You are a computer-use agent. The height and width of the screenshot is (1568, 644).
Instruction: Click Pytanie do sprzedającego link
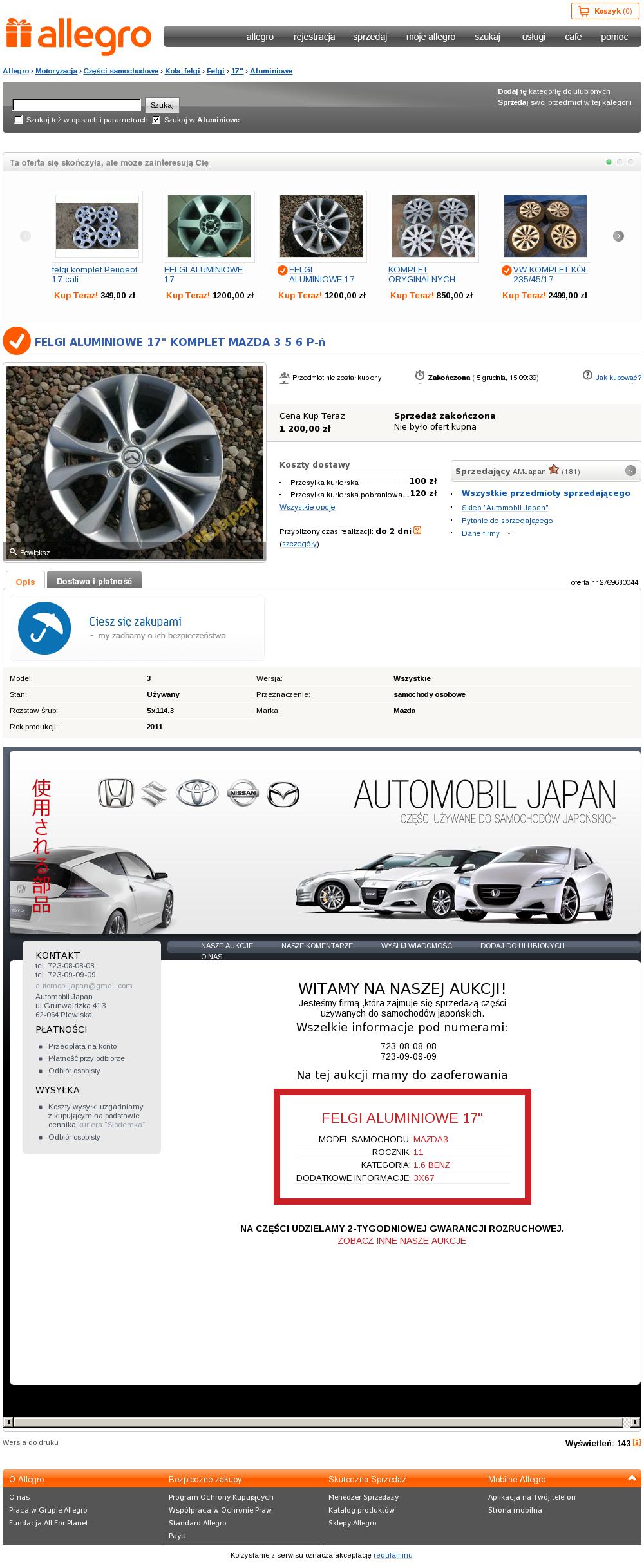[x=507, y=521]
